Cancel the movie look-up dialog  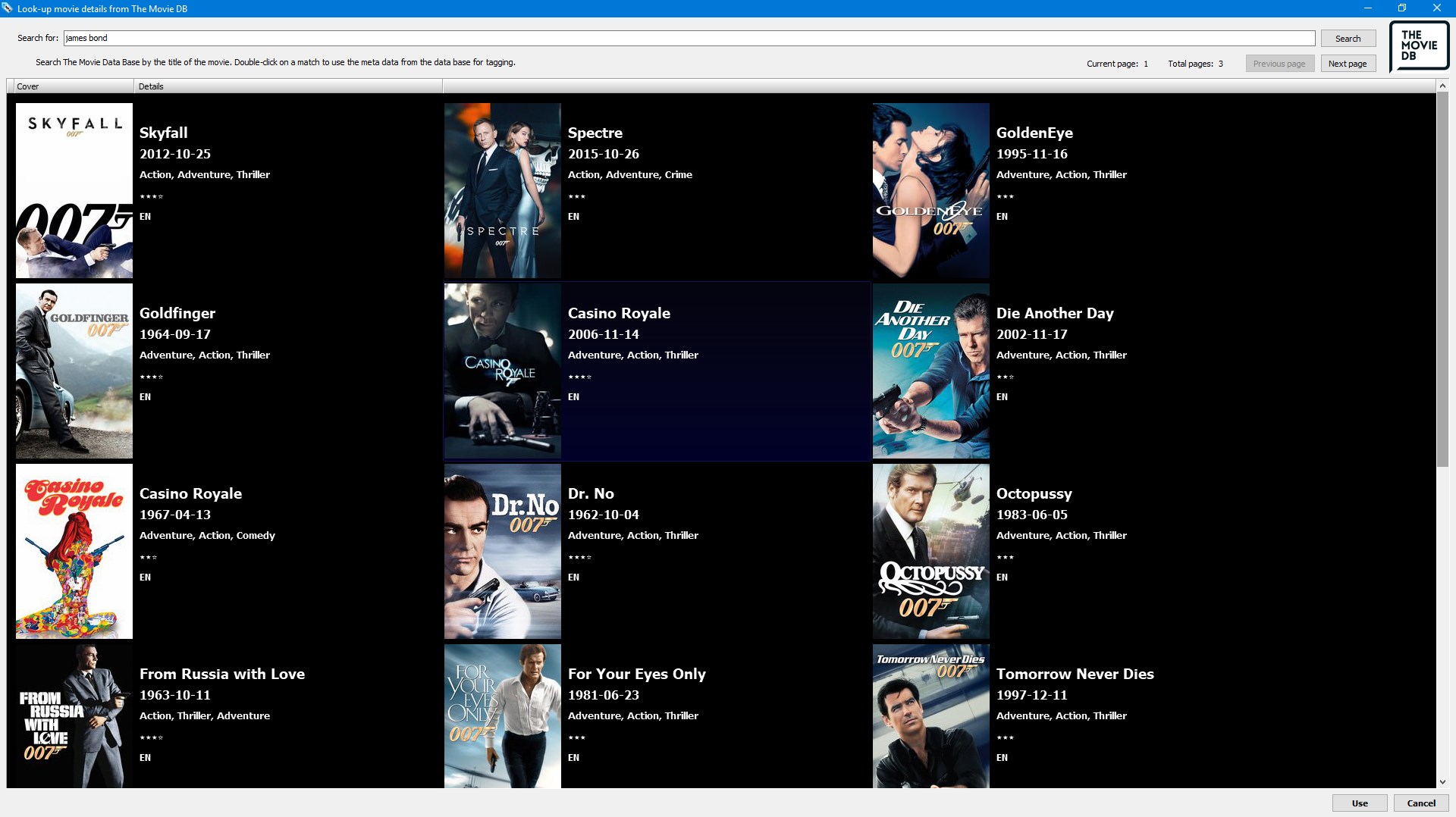pyautogui.click(x=1421, y=803)
